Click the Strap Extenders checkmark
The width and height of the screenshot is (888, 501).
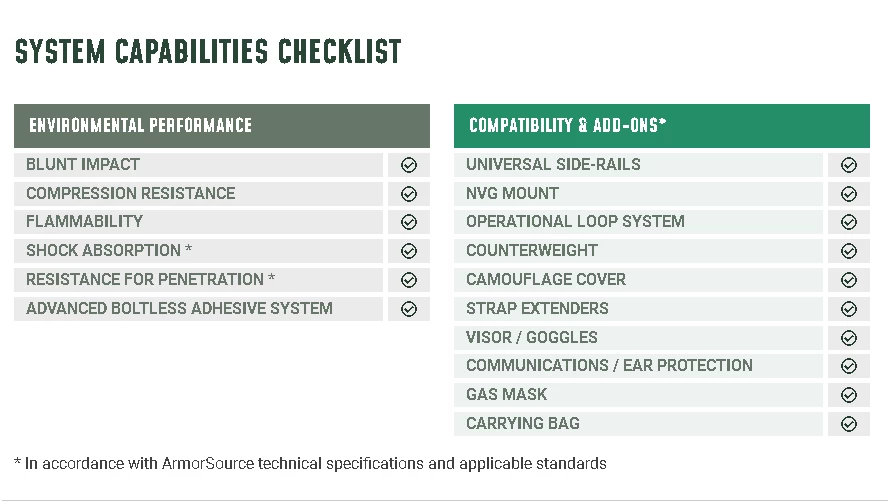tap(848, 309)
